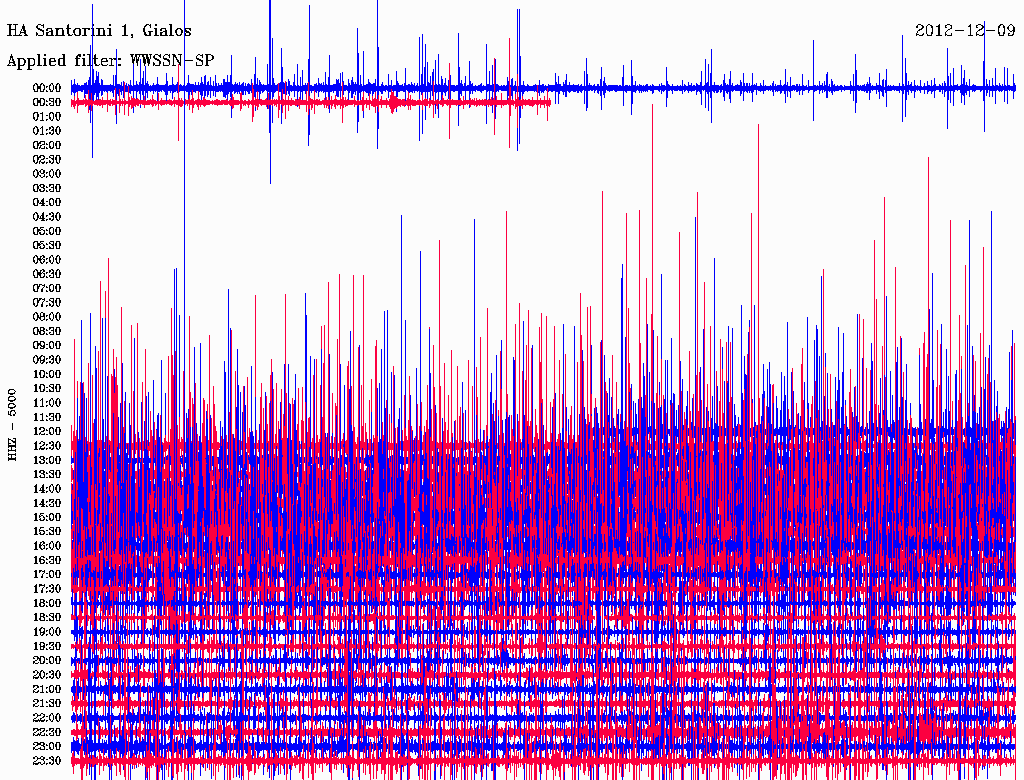The height and width of the screenshot is (780, 1024).
Task: Select the 20:00 time row label
Action: (47, 660)
